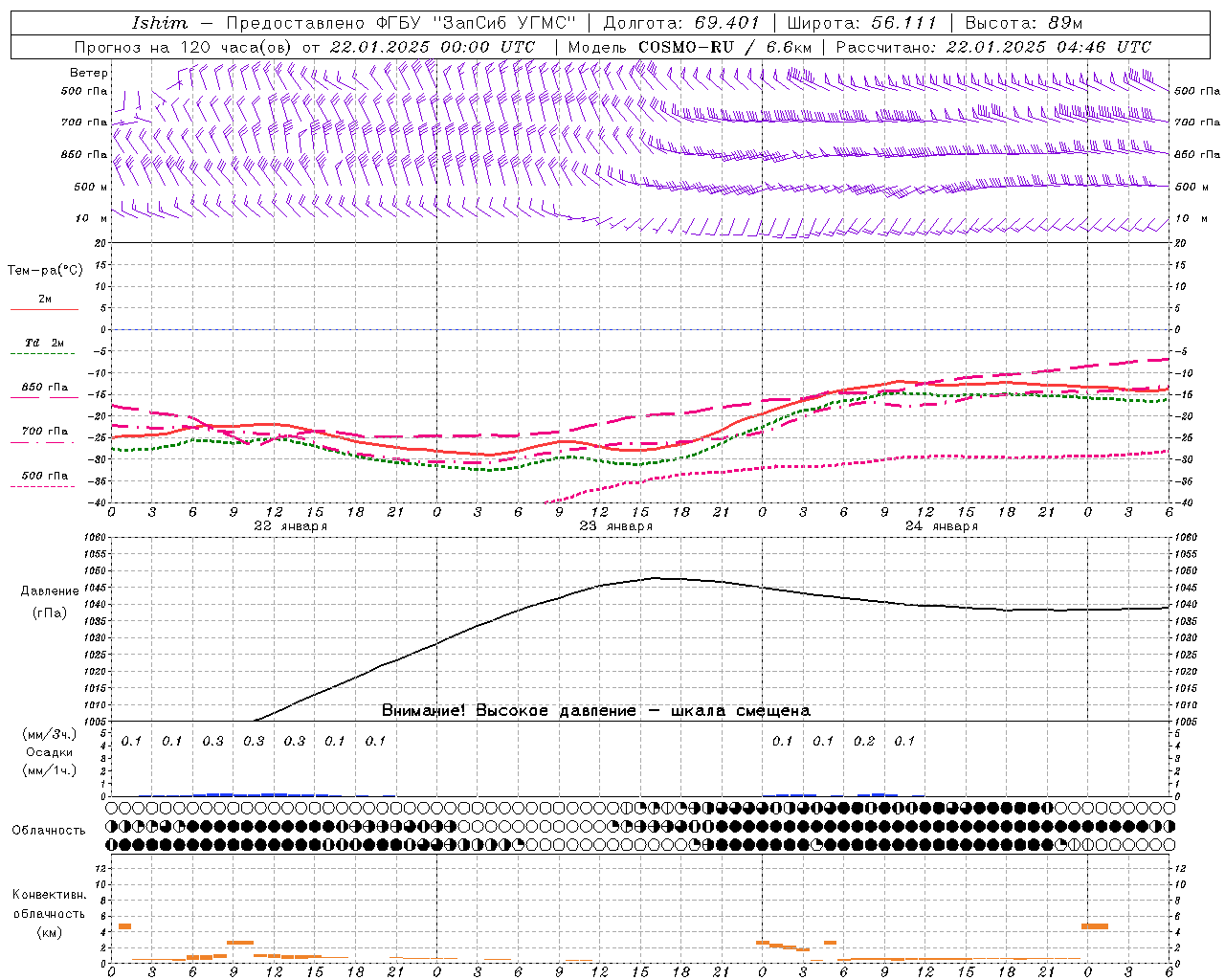Image resolution: width=1225 pixels, height=980 pixels.
Task: Click the "2м" temperature legend entry
Action: pos(45,300)
